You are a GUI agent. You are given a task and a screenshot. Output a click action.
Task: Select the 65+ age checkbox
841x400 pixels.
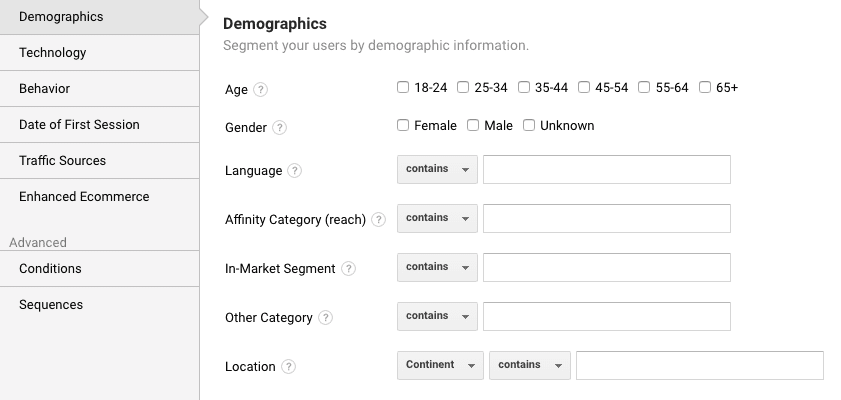(x=706, y=87)
